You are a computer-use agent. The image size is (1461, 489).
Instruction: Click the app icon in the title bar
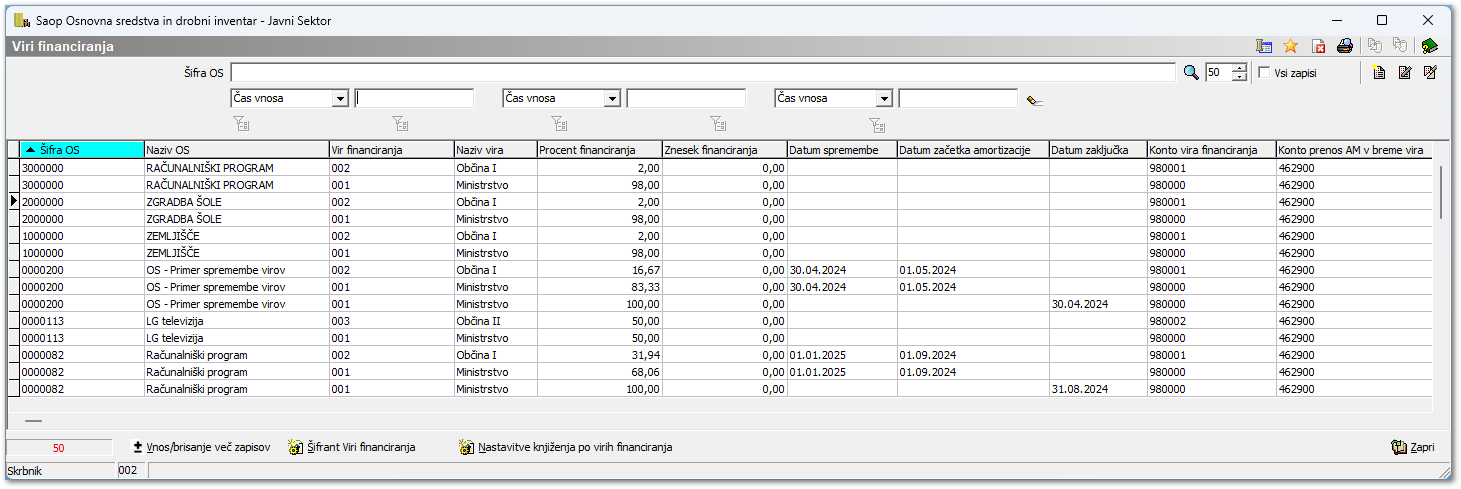click(x=21, y=20)
